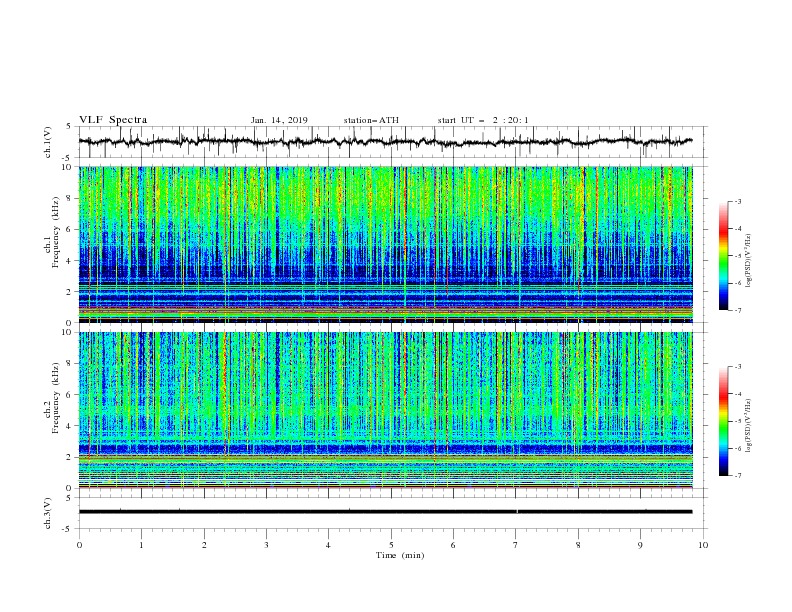Viewport: 792px width, 612px height.
Task: Click the 'ch.1(V)' waveform axis label
Action: (x=48, y=142)
